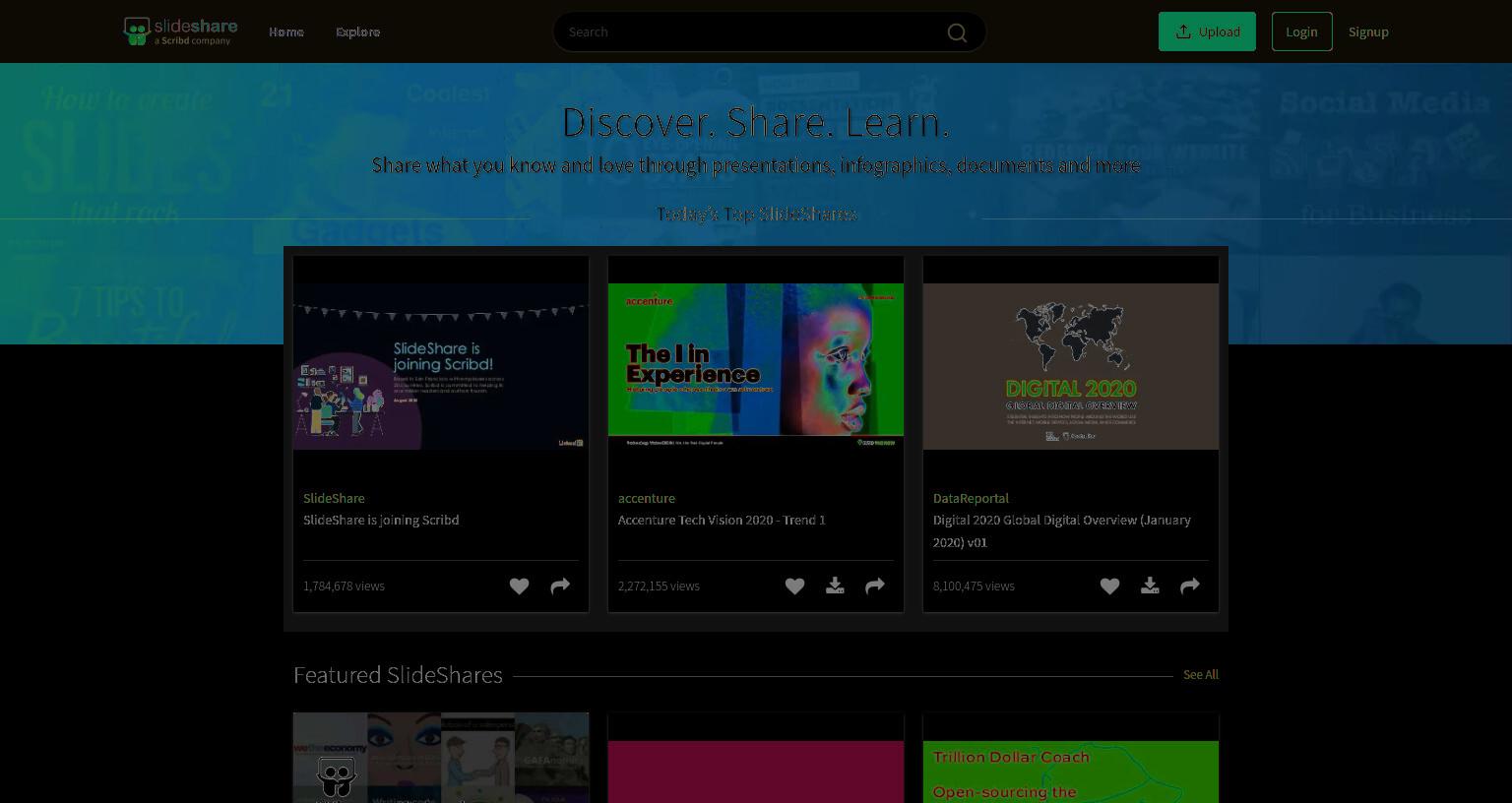Open the SlideShare joining Scribd thumbnail
This screenshot has height=803, width=1512.
(x=441, y=366)
